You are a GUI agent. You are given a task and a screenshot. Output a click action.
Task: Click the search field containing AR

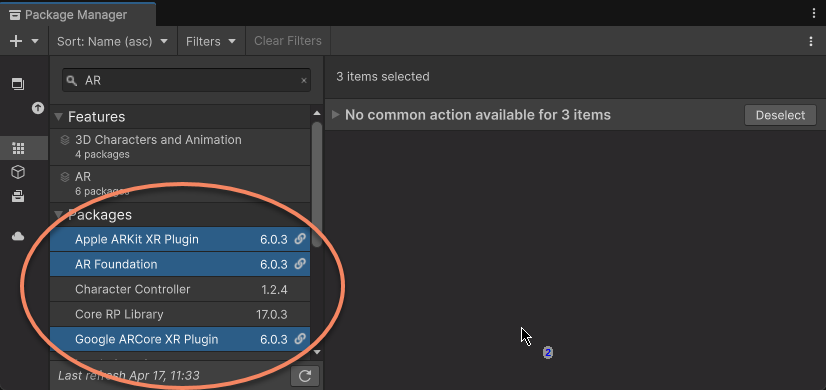[186, 80]
